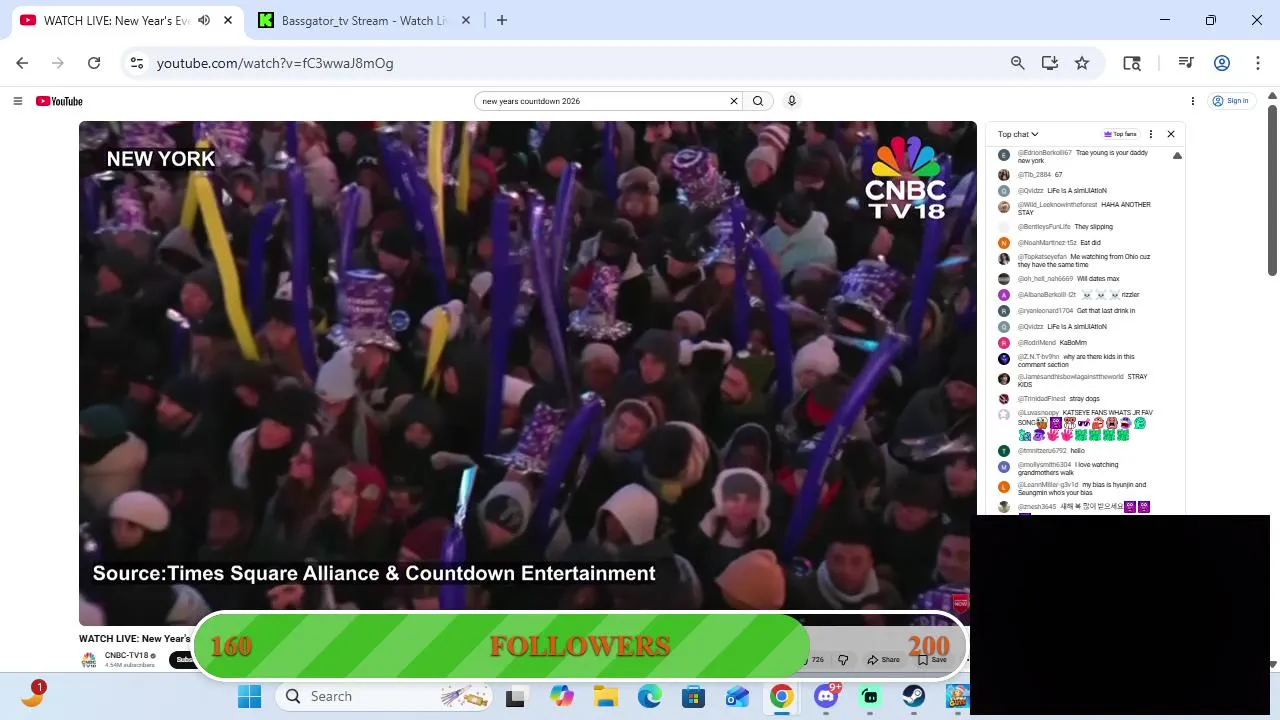Click chat user @RodriMend
The width and height of the screenshot is (1280, 720).
coord(1037,343)
